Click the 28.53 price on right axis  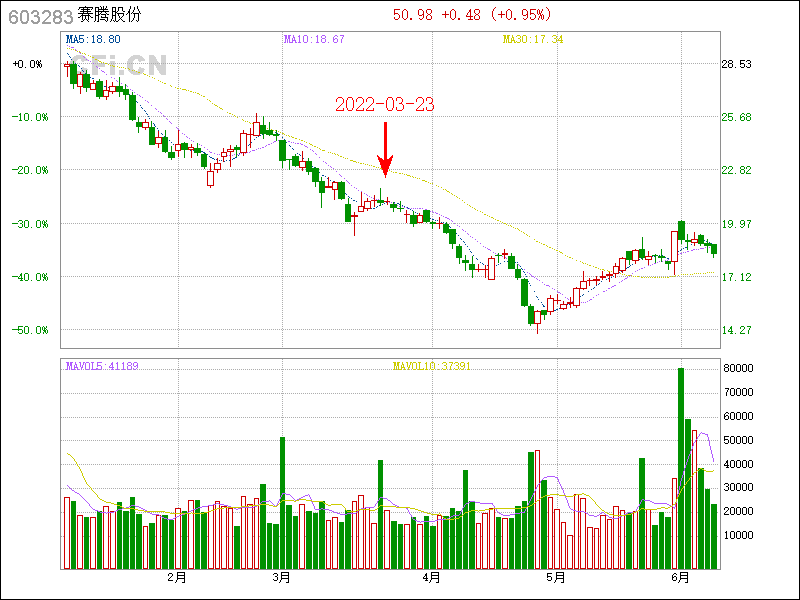[737, 64]
